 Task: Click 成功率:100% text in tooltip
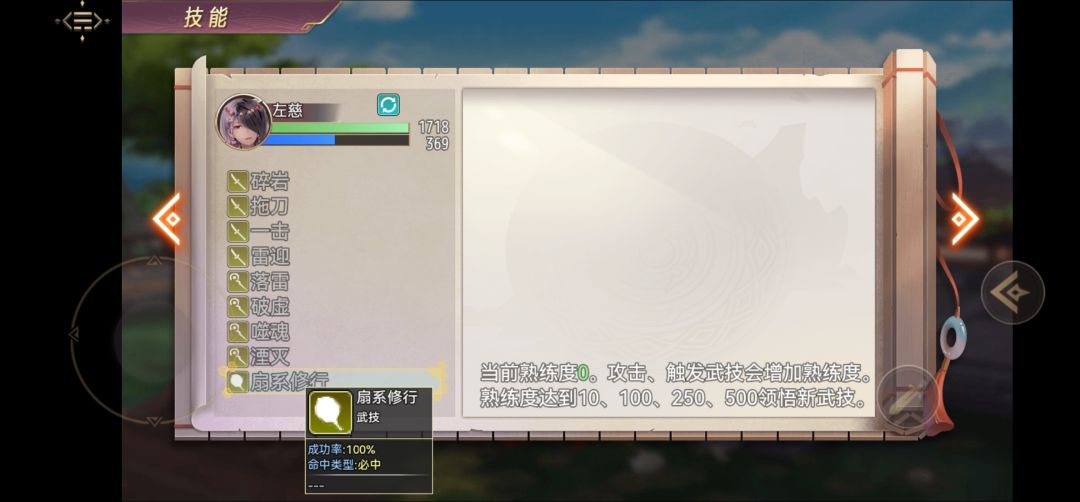click(341, 450)
